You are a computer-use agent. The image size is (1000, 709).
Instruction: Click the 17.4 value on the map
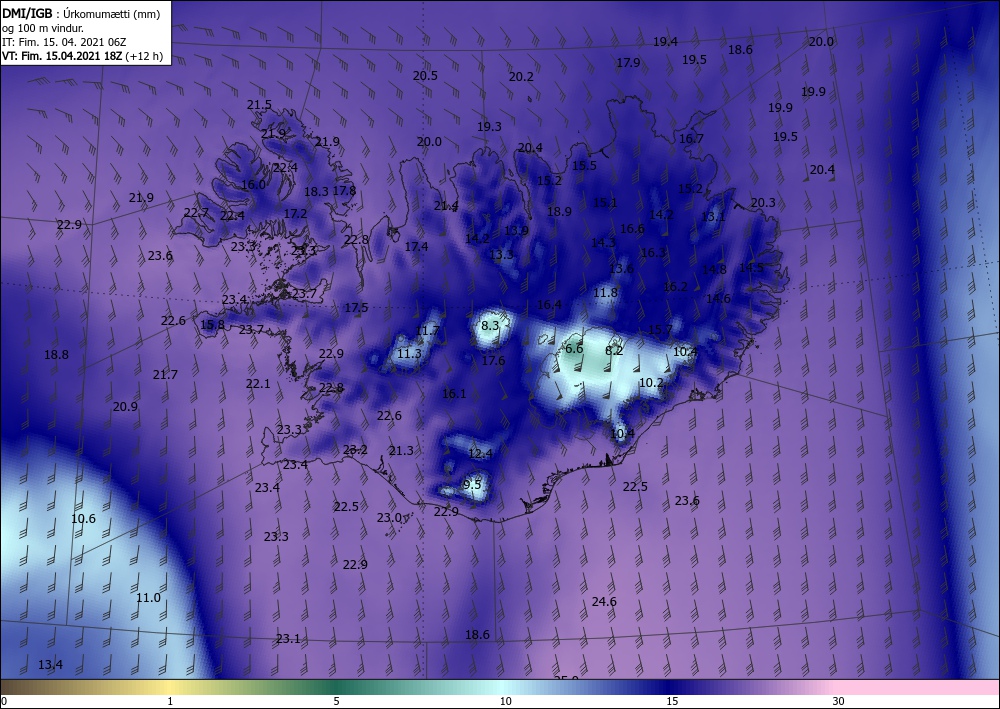click(416, 246)
